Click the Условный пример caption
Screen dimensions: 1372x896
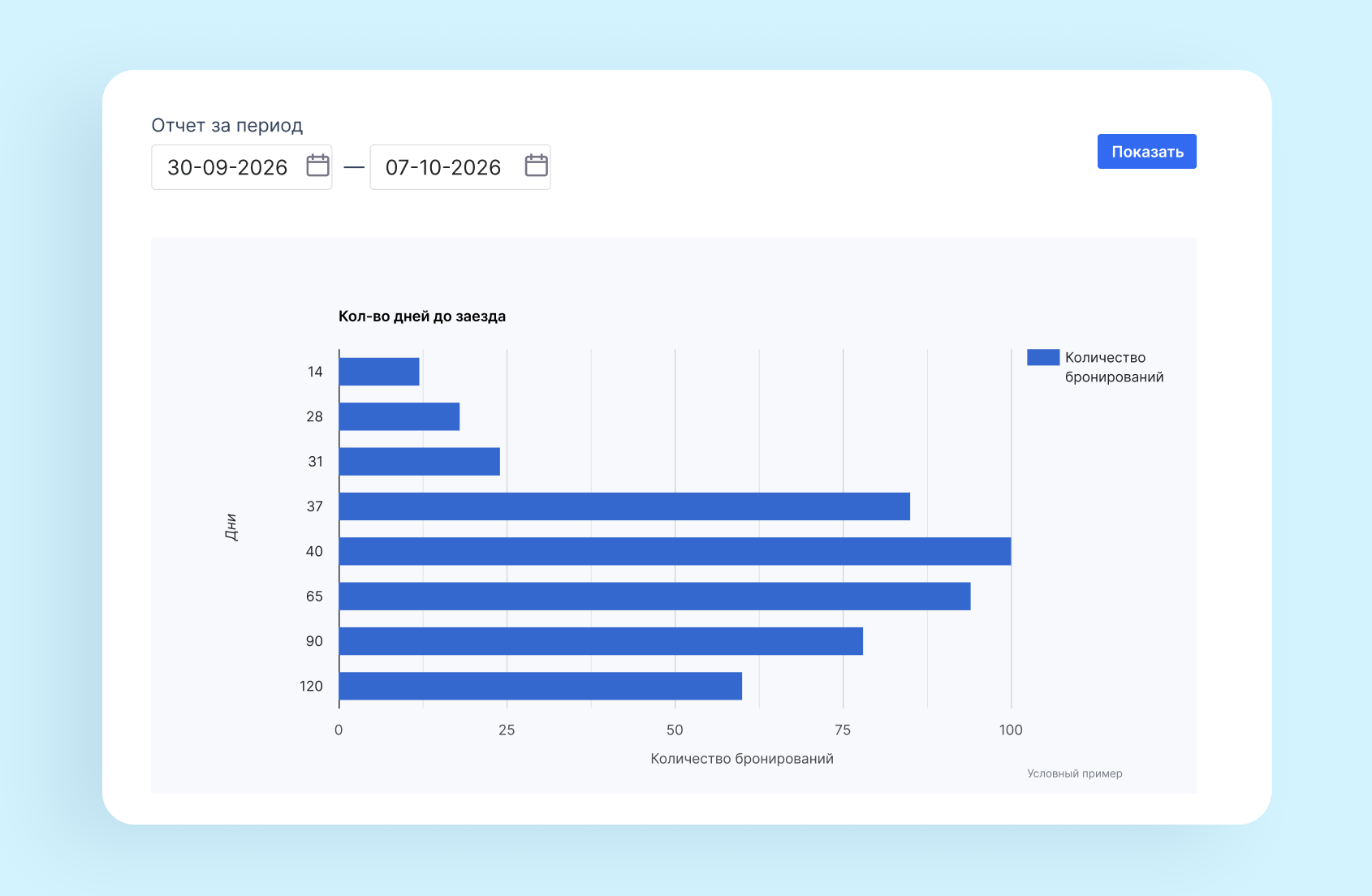pyautogui.click(x=1075, y=773)
